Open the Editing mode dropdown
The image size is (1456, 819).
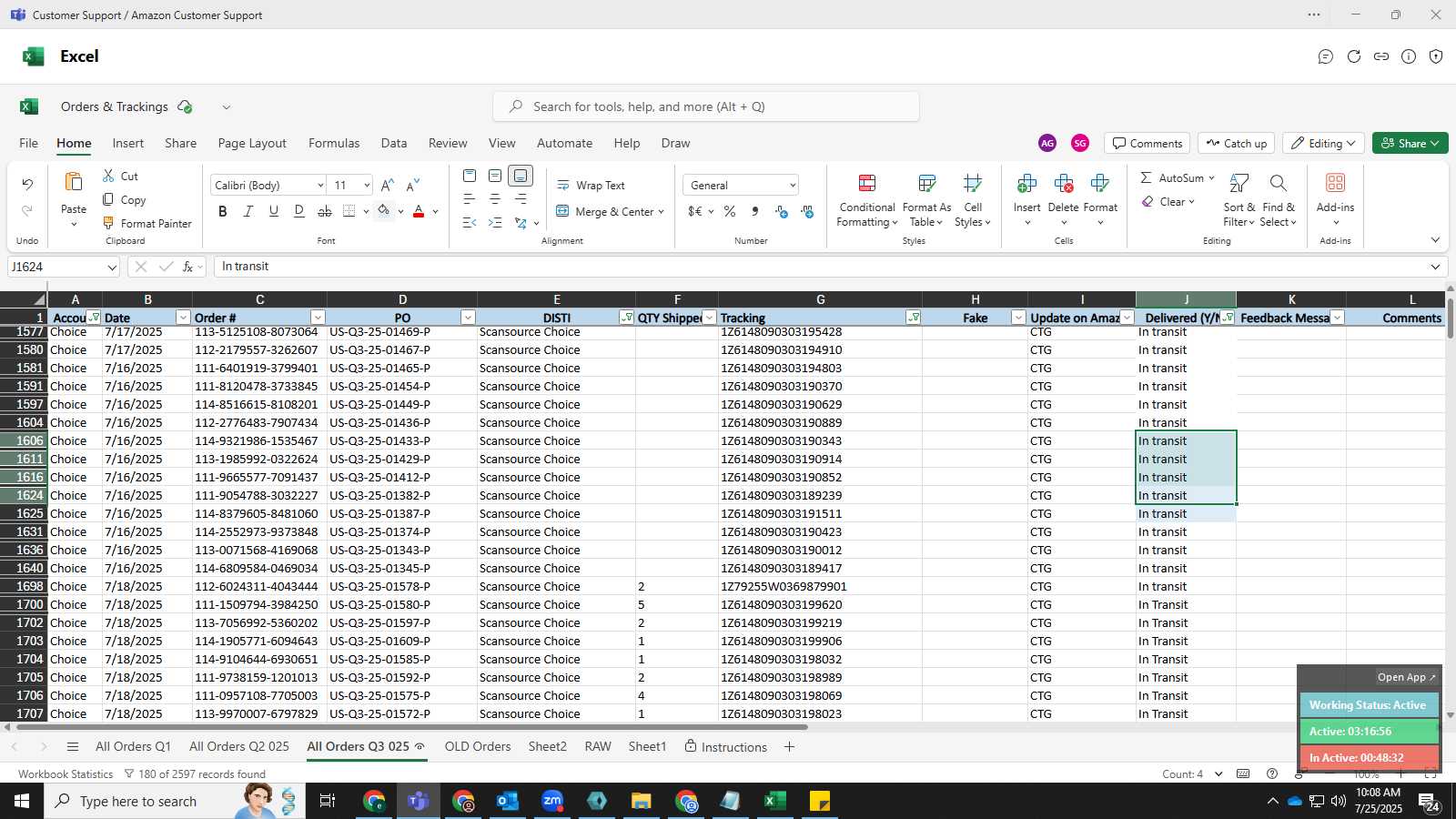(1323, 143)
